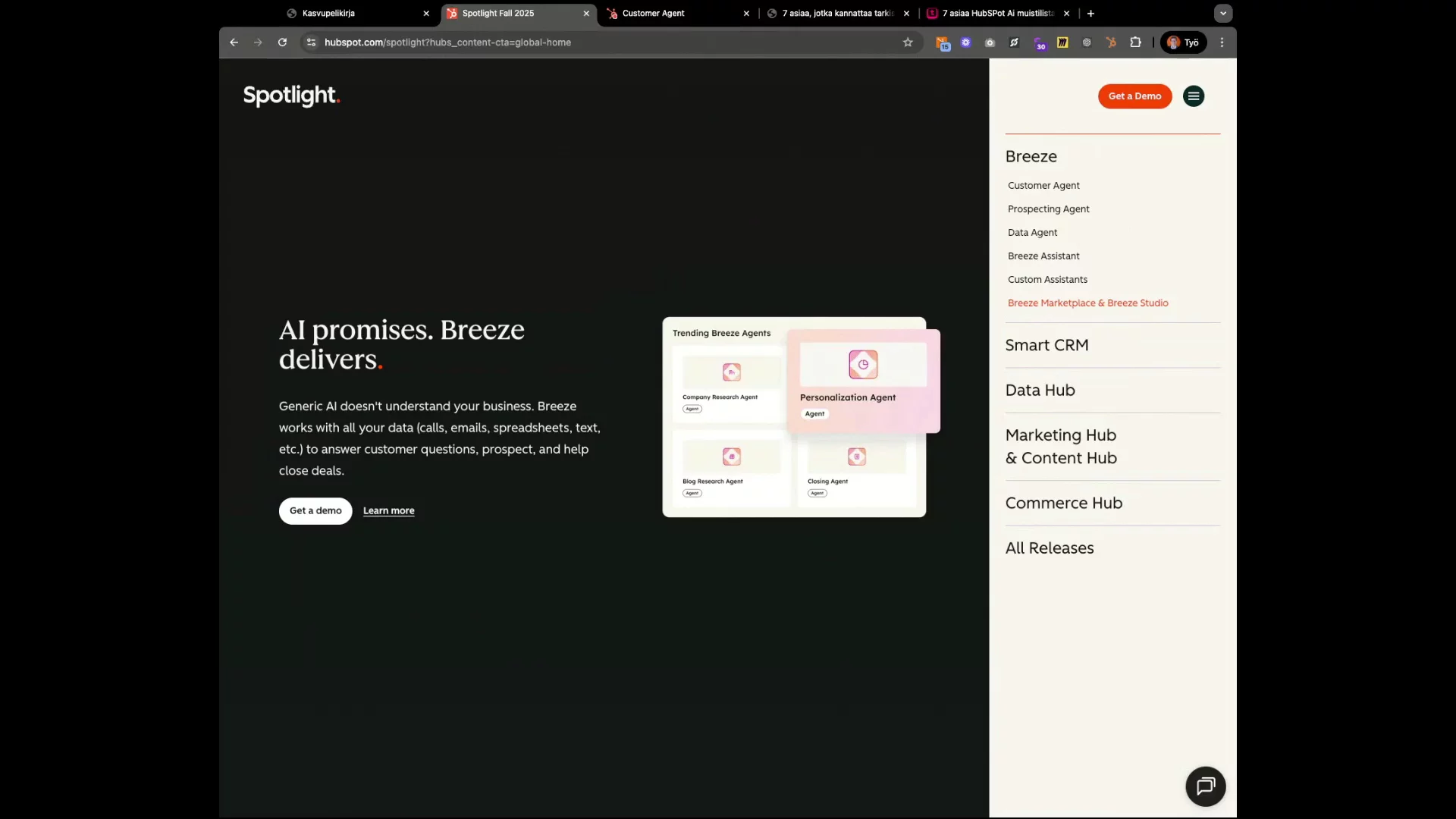Viewport: 1456px width, 819px height.
Task: Click the Spotlight logo
Action: pos(291,96)
